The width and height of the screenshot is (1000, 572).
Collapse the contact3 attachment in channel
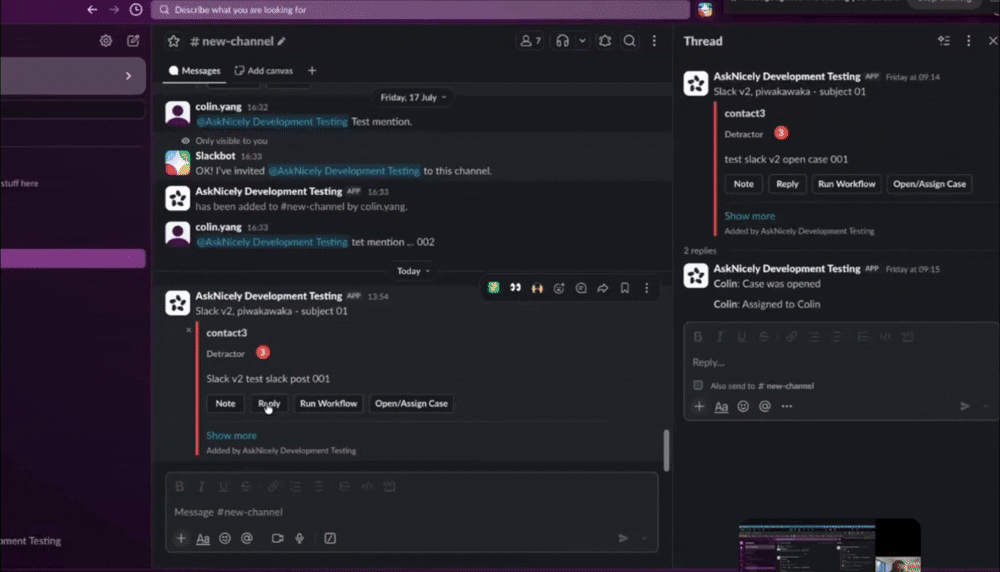(189, 330)
